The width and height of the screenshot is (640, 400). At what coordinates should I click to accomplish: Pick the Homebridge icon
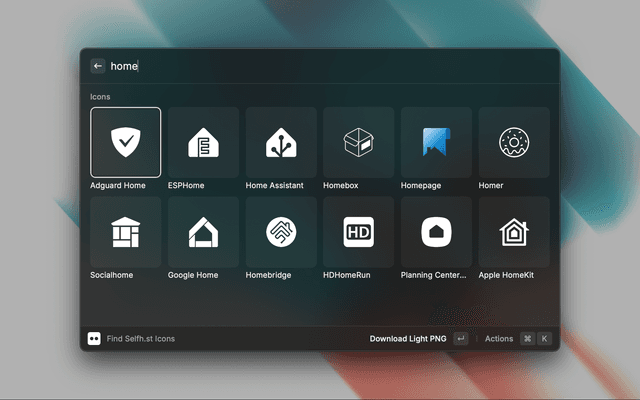281,232
